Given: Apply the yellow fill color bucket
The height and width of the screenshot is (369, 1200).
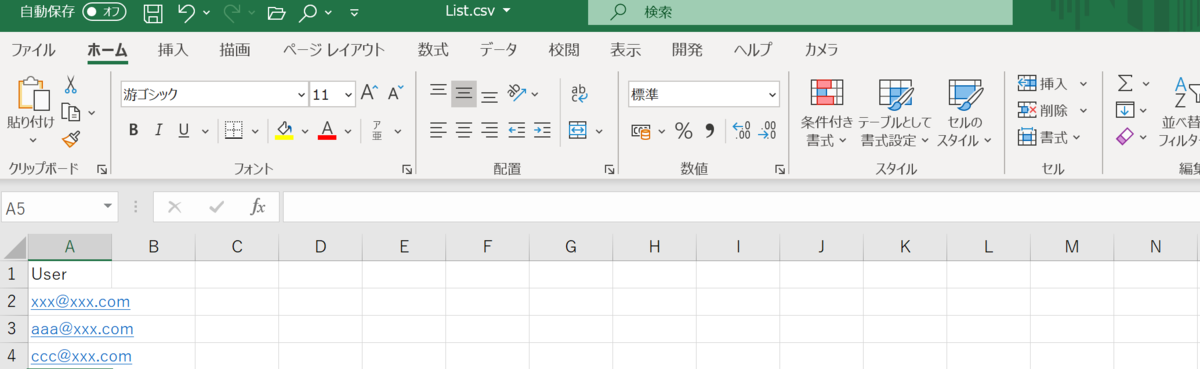Looking at the screenshot, I should point(284,130).
